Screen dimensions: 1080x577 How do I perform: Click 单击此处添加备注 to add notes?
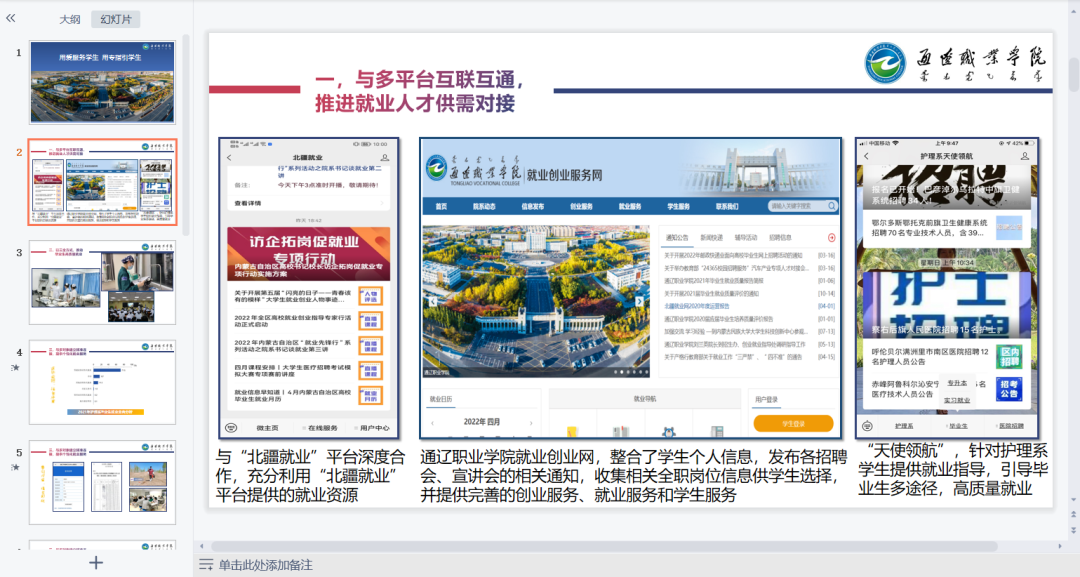tap(265, 565)
